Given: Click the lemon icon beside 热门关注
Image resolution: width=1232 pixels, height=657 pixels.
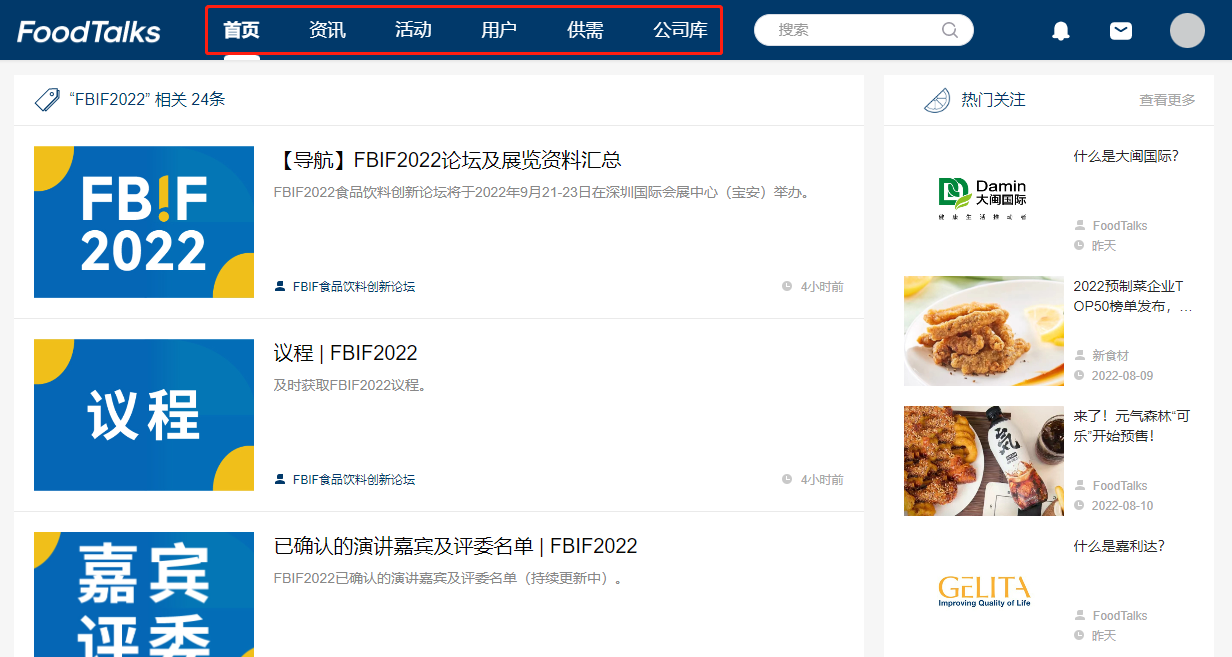Looking at the screenshot, I should pyautogui.click(x=937, y=100).
